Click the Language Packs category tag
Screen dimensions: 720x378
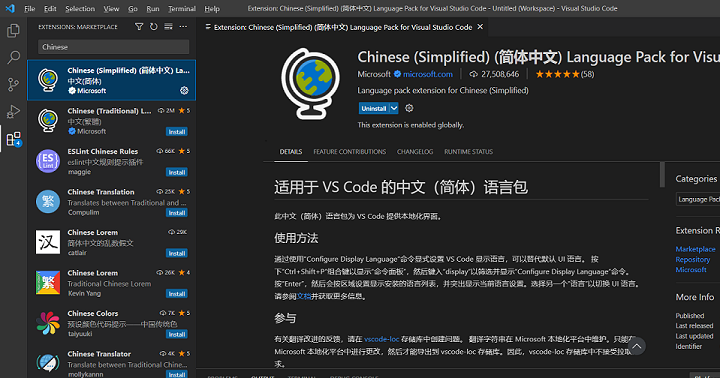pyautogui.click(x=698, y=199)
